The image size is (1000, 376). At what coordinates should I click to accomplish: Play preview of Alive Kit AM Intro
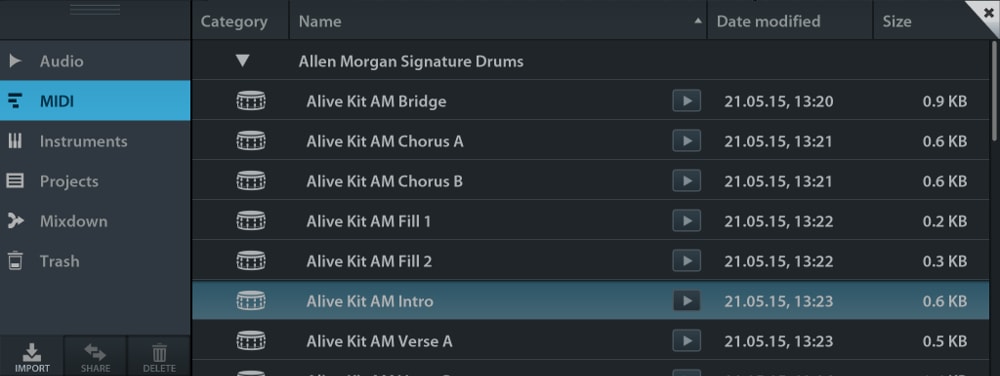(686, 301)
